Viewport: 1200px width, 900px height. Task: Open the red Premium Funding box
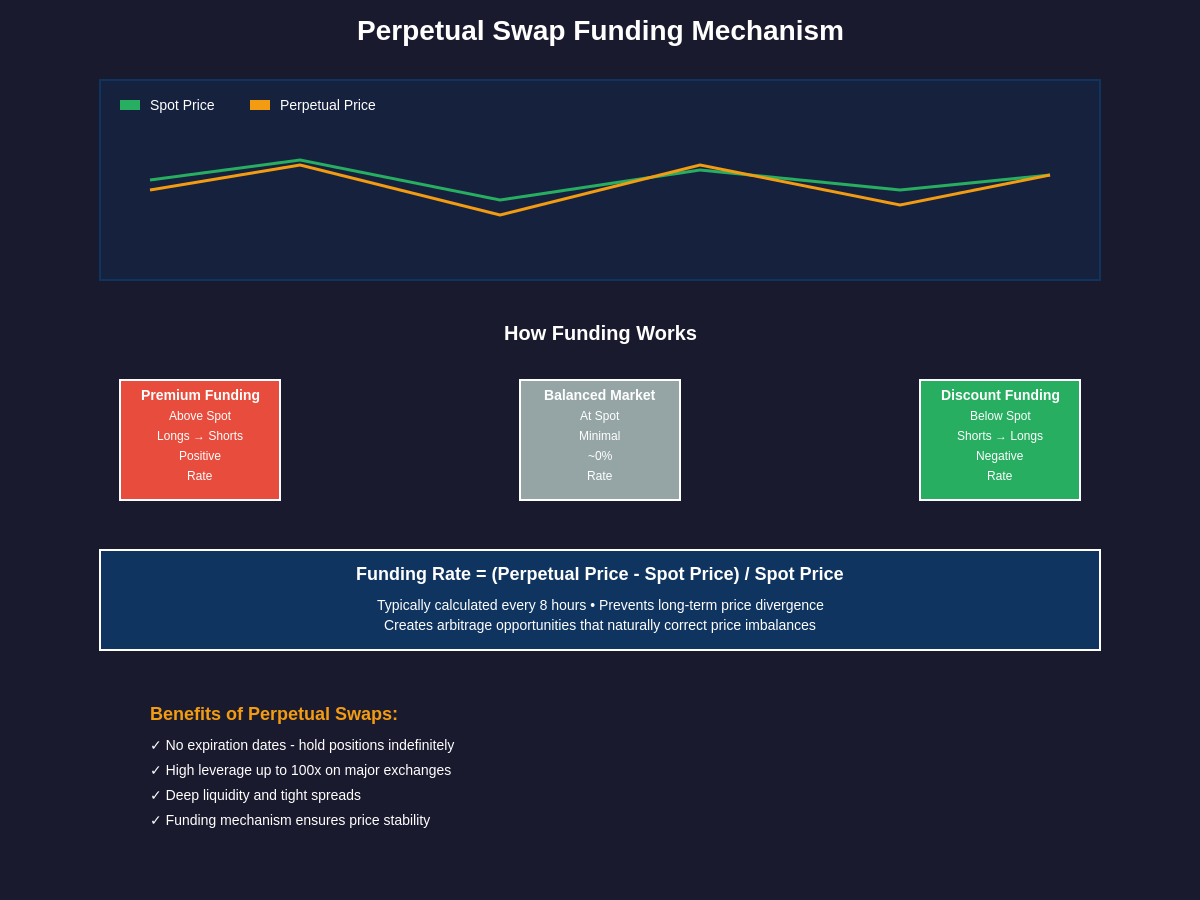(x=200, y=440)
